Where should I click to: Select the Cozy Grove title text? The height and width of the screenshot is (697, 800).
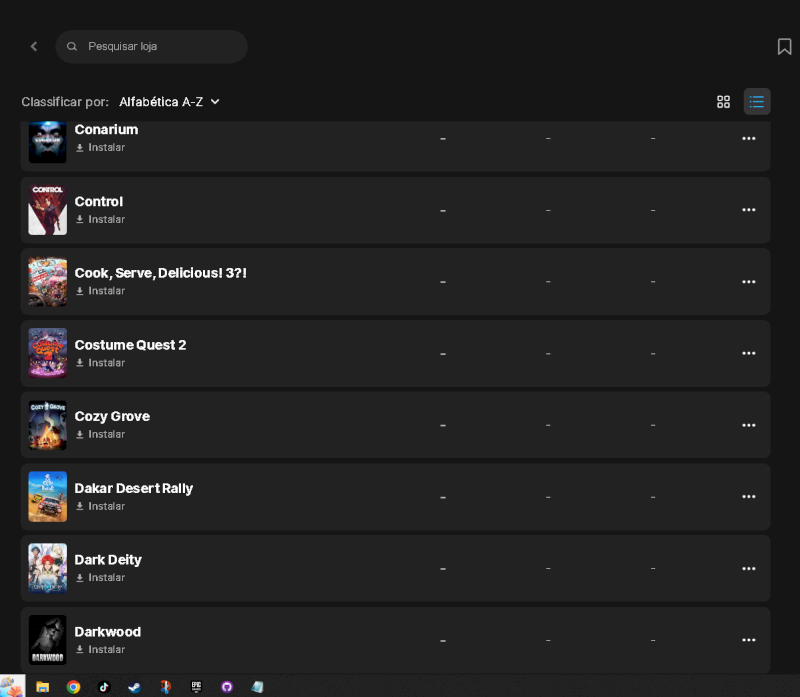tap(112, 417)
